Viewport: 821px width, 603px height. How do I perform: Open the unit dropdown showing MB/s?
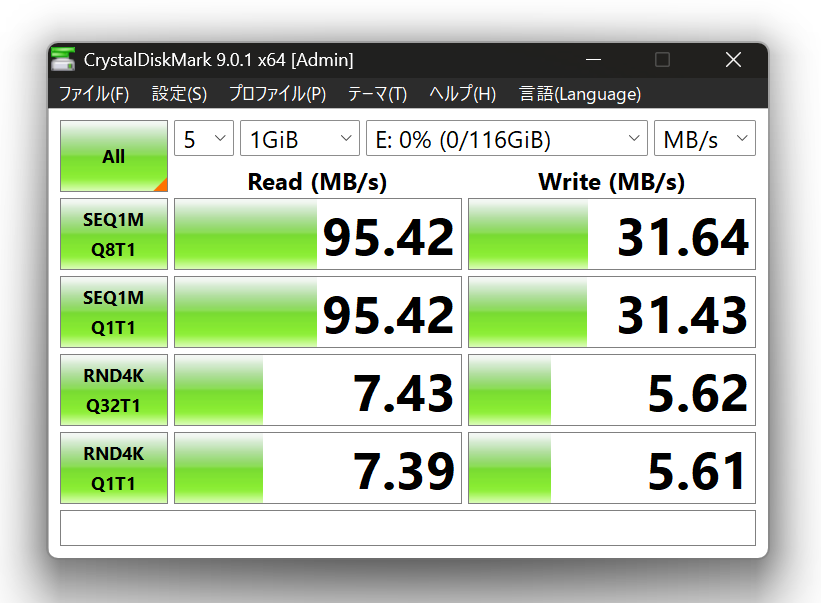(705, 138)
